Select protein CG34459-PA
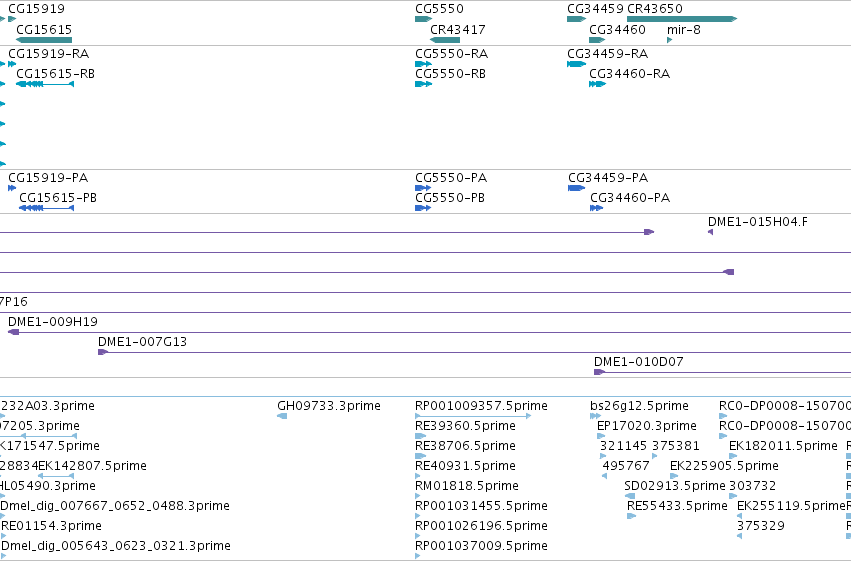 tap(576, 188)
